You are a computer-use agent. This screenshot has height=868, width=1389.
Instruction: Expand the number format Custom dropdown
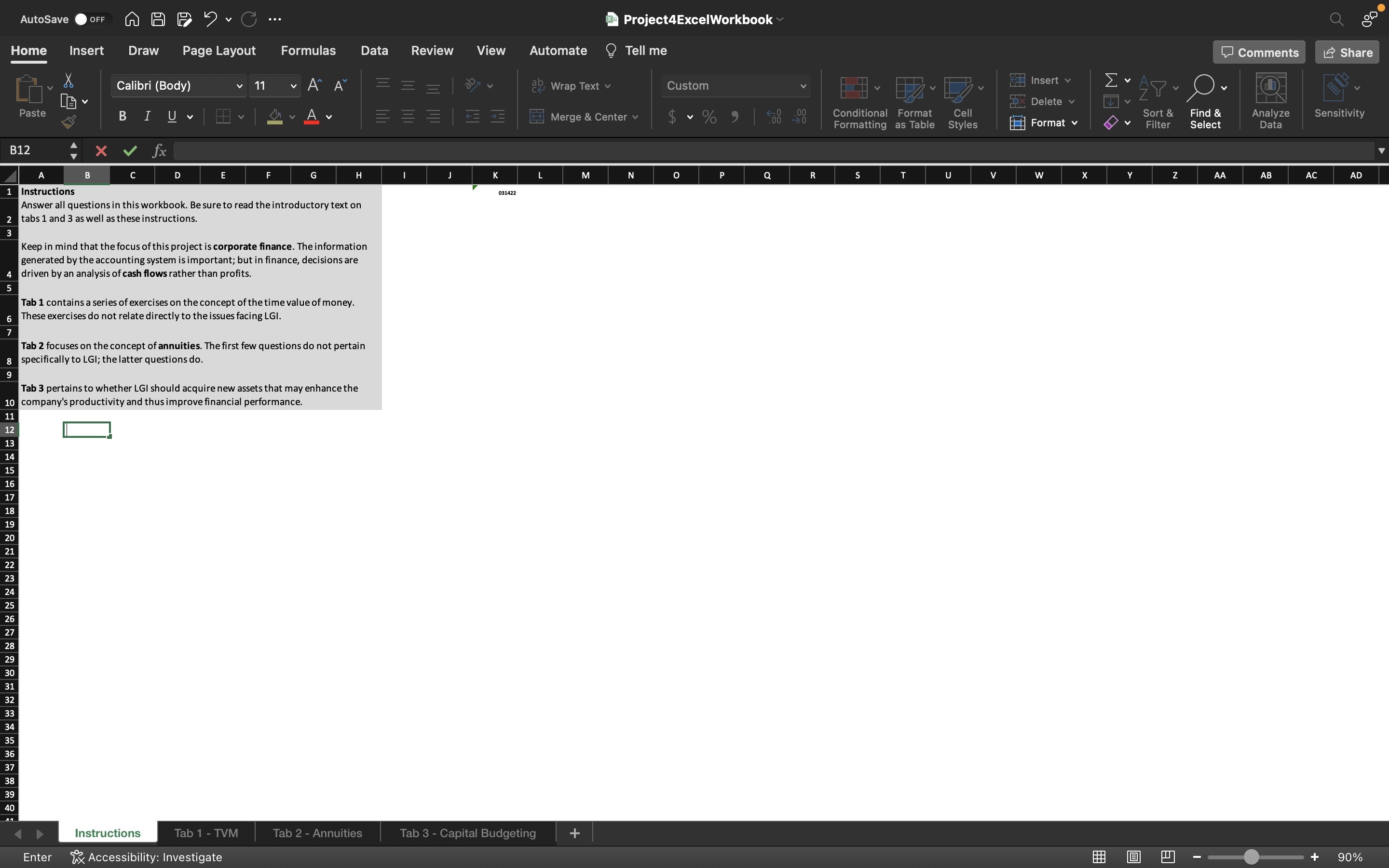[x=803, y=86]
